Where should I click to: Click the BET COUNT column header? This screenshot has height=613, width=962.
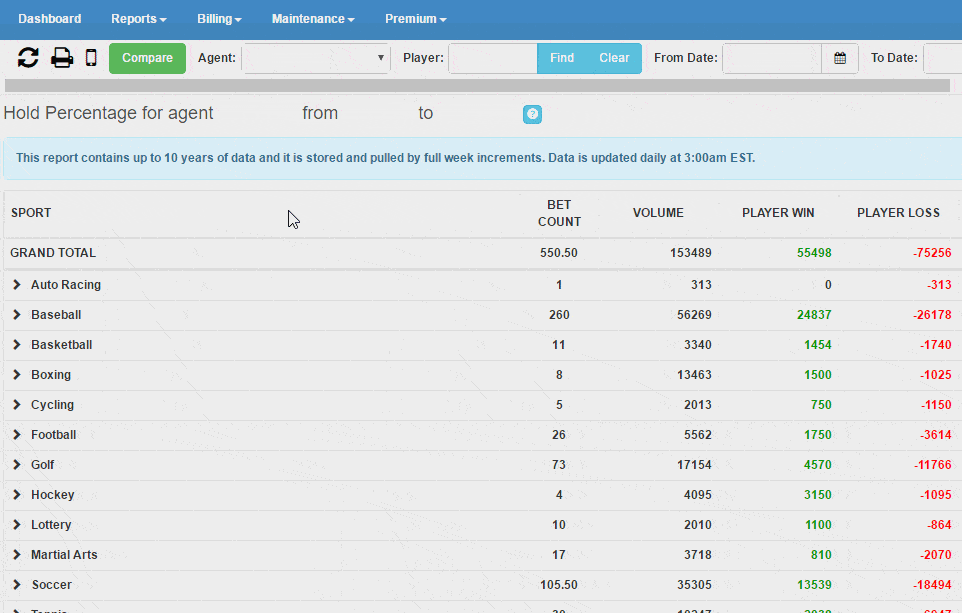[559, 213]
